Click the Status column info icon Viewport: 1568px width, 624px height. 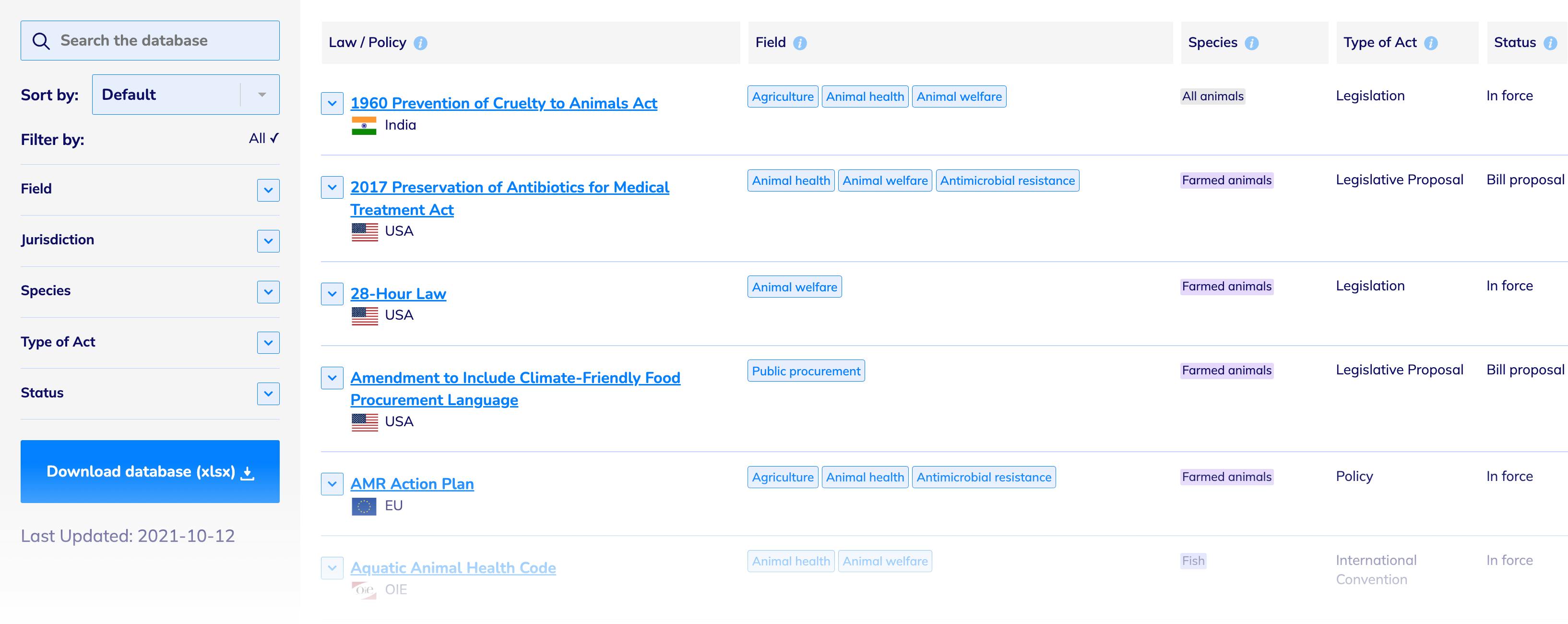tap(1550, 43)
